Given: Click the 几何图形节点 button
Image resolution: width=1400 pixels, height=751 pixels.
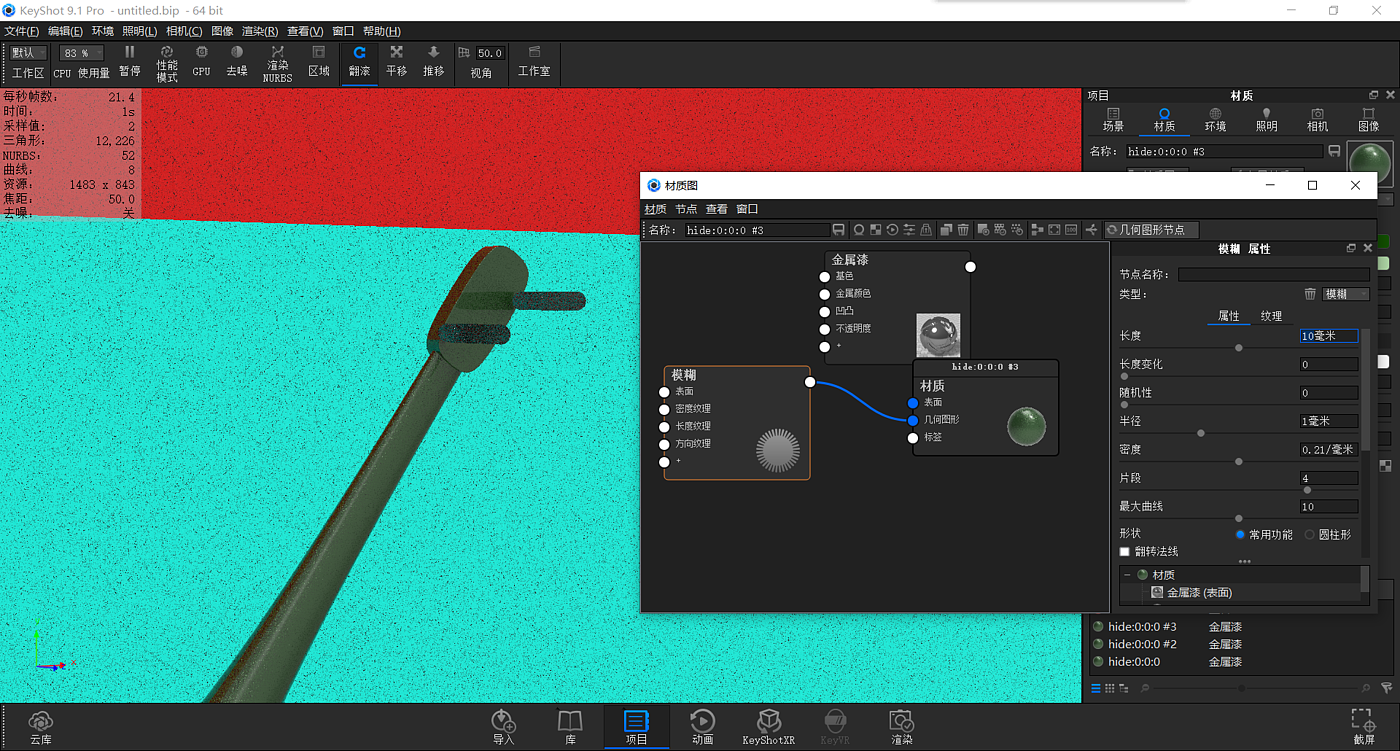Looking at the screenshot, I should [x=1151, y=230].
